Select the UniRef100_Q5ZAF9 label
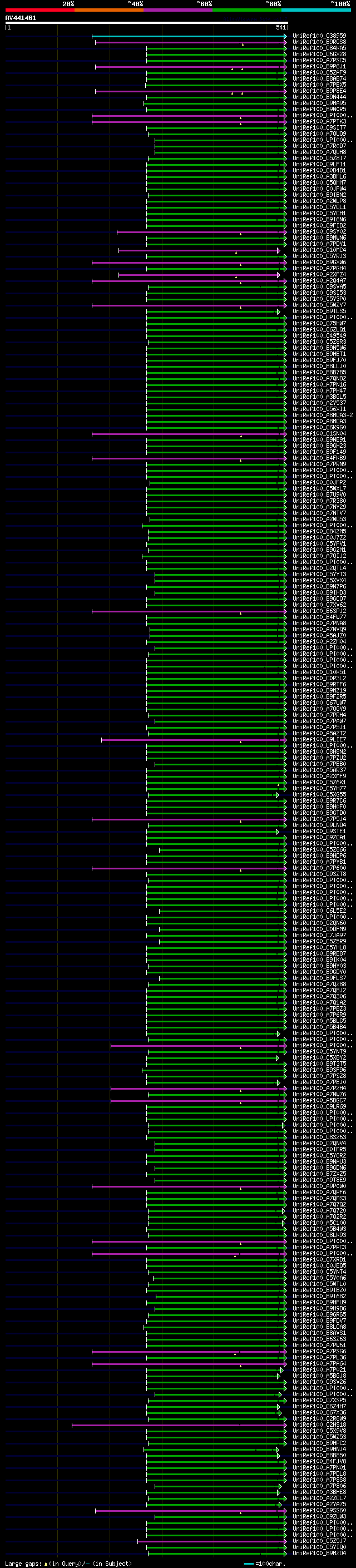Viewport: 356px width, 1568px height. pos(319,72)
